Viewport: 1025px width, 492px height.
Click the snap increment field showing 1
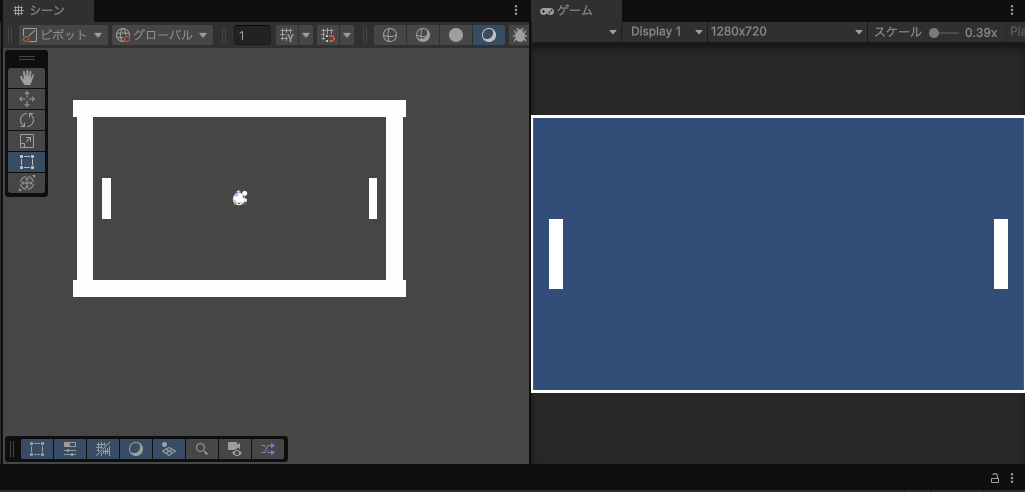(x=252, y=35)
